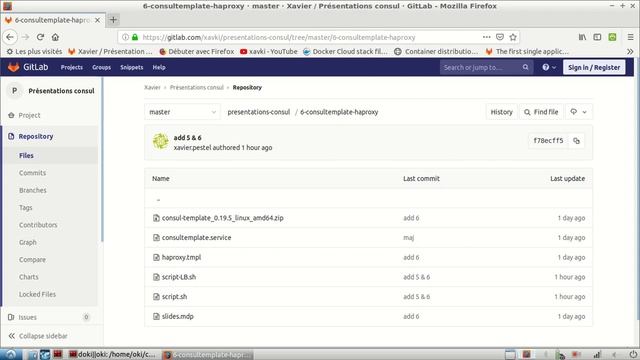Click Xavier in the top breadcrumb
The image size is (640, 360).
tap(152, 87)
